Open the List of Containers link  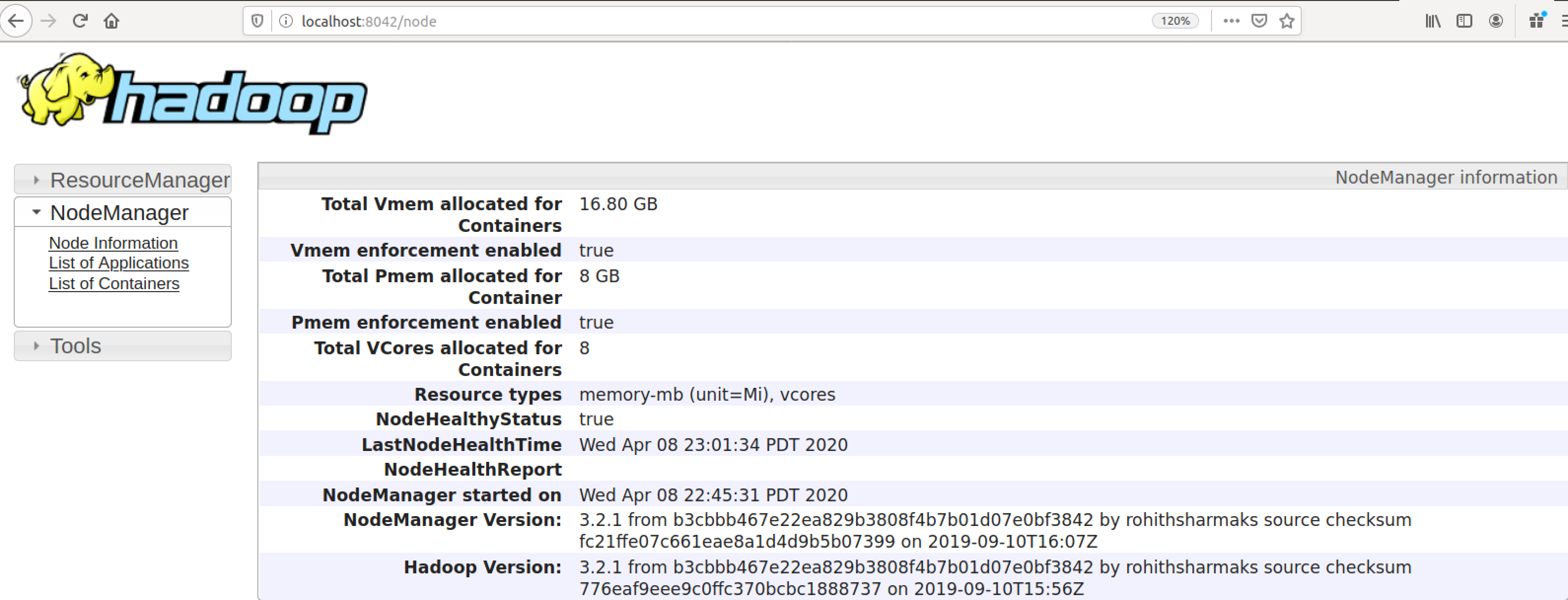[114, 284]
